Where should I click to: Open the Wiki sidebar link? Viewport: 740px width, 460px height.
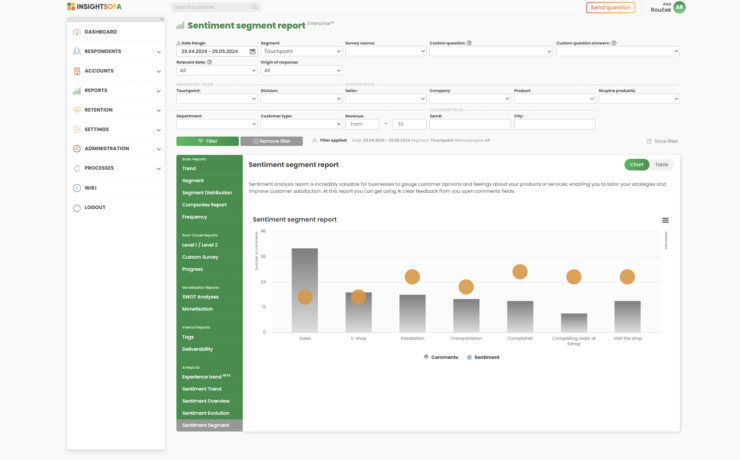click(91, 188)
